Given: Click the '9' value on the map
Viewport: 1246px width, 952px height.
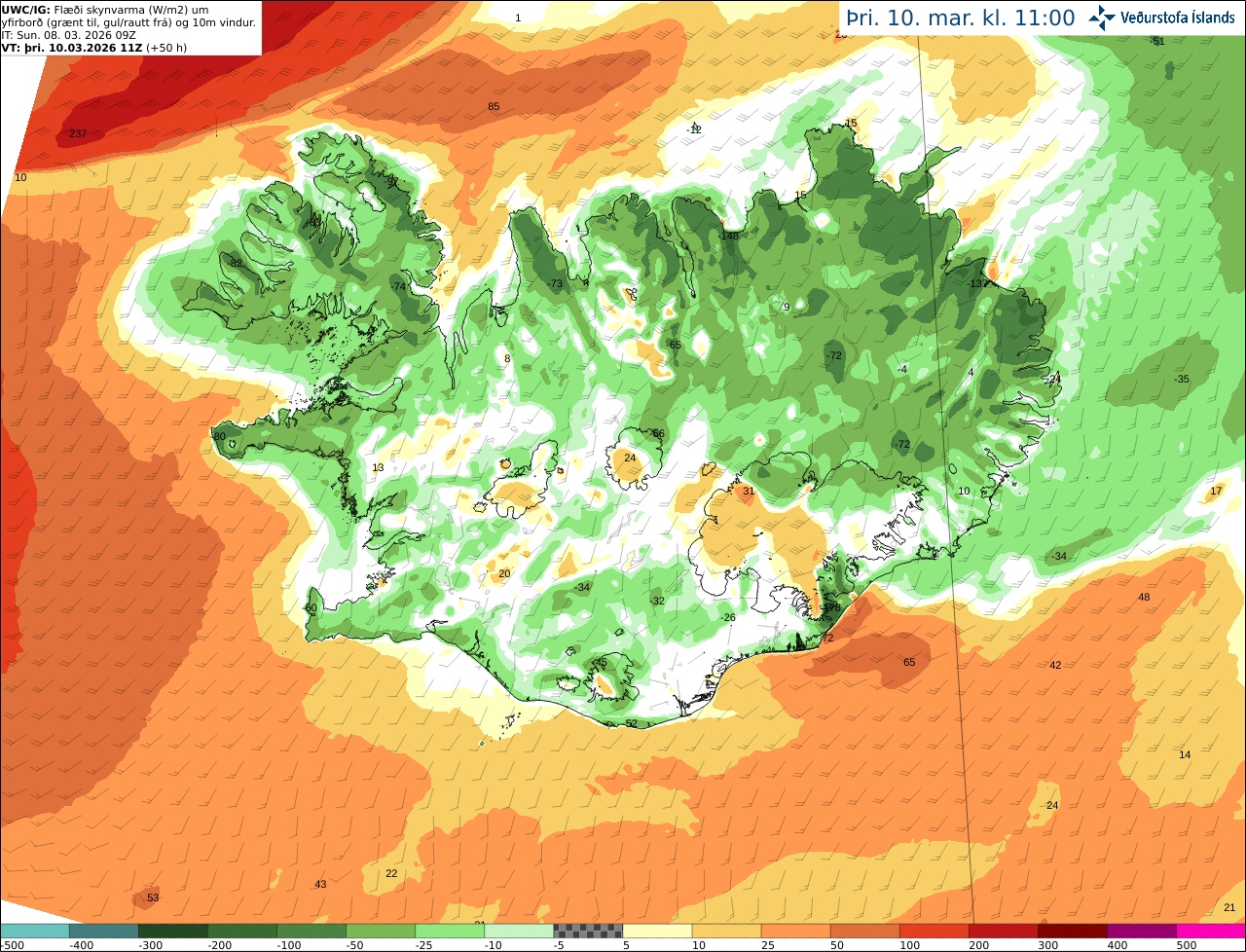Looking at the screenshot, I should tap(787, 307).
